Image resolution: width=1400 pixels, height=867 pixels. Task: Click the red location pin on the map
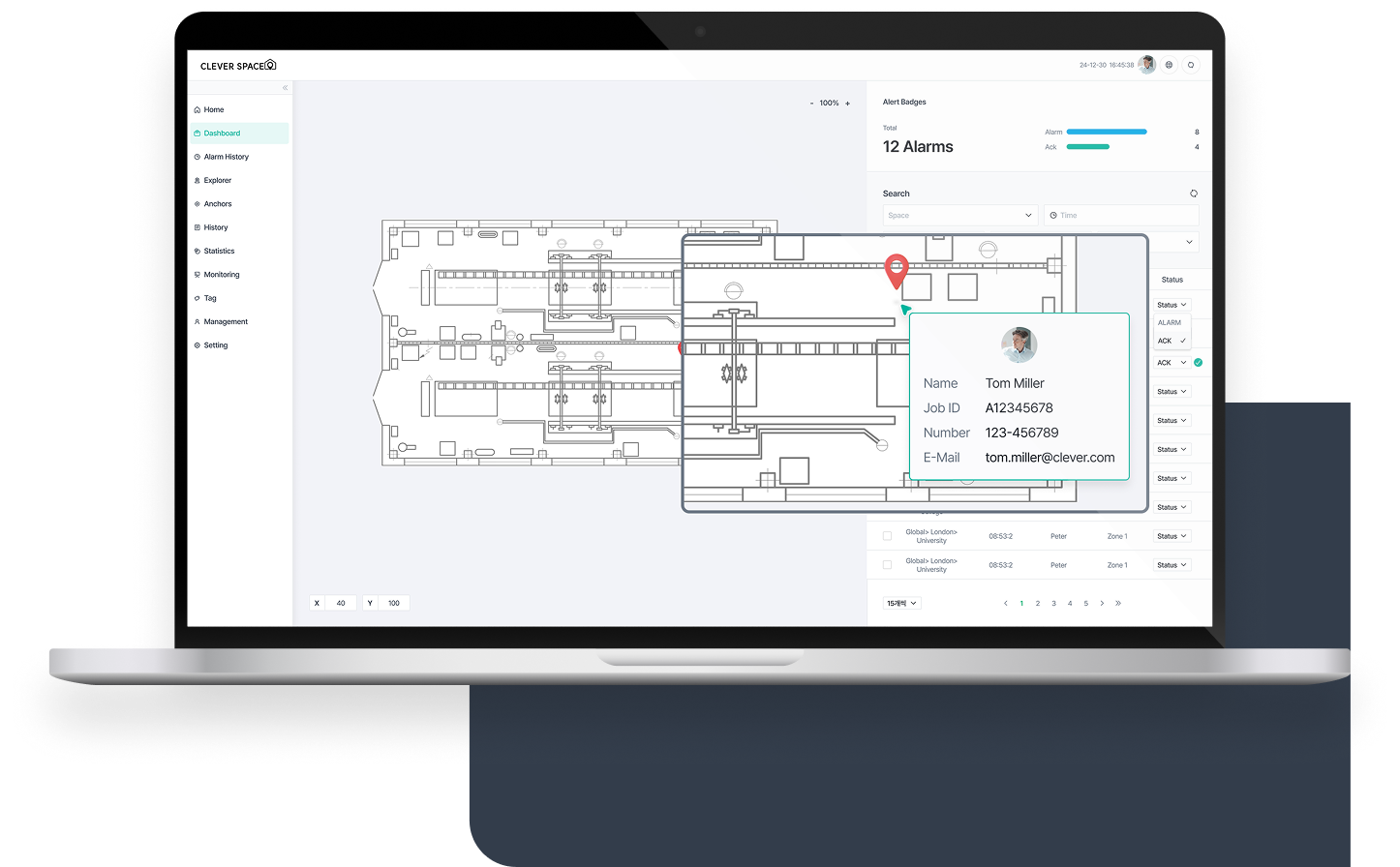point(898,270)
